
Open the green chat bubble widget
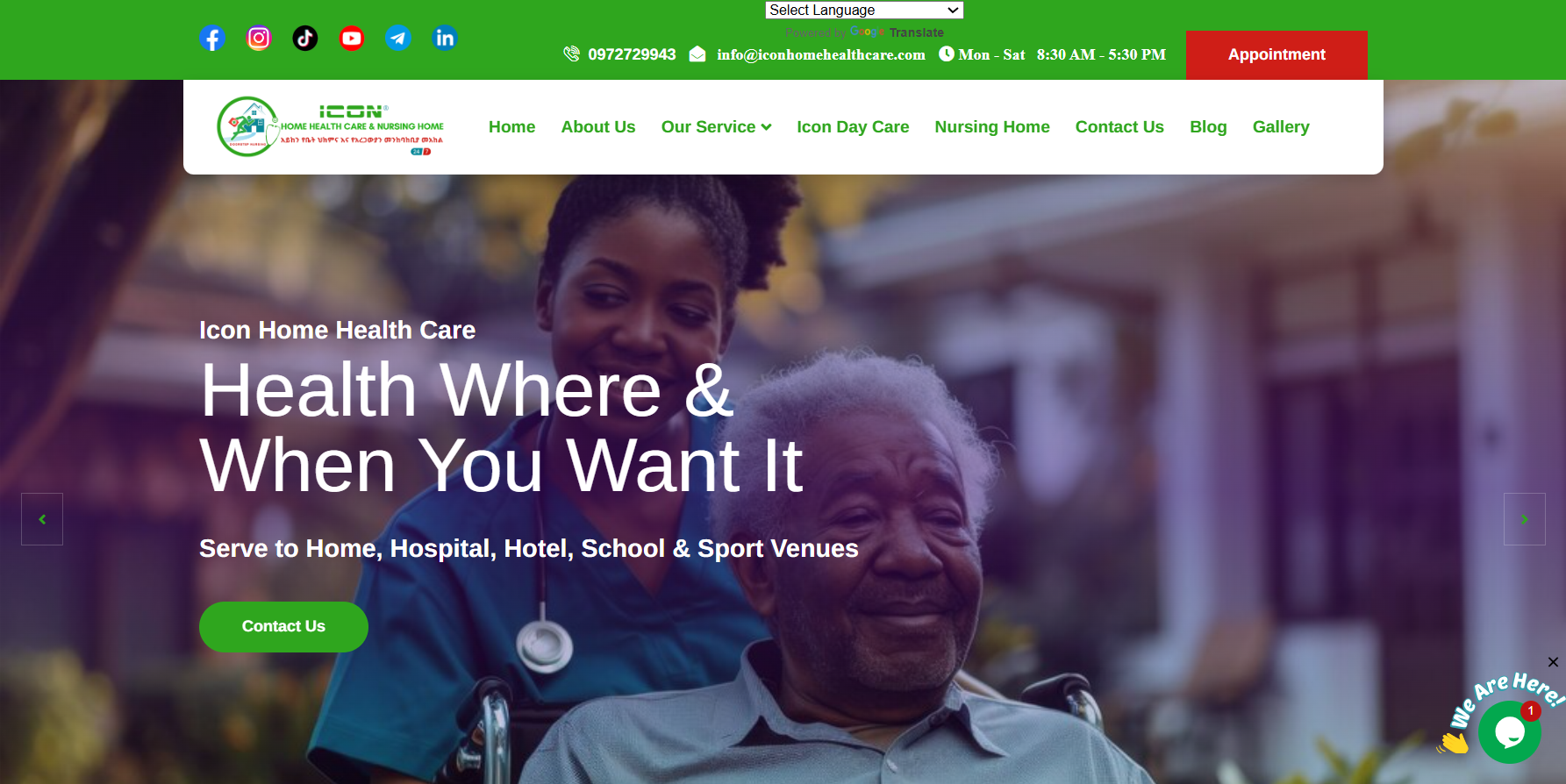[x=1509, y=731]
